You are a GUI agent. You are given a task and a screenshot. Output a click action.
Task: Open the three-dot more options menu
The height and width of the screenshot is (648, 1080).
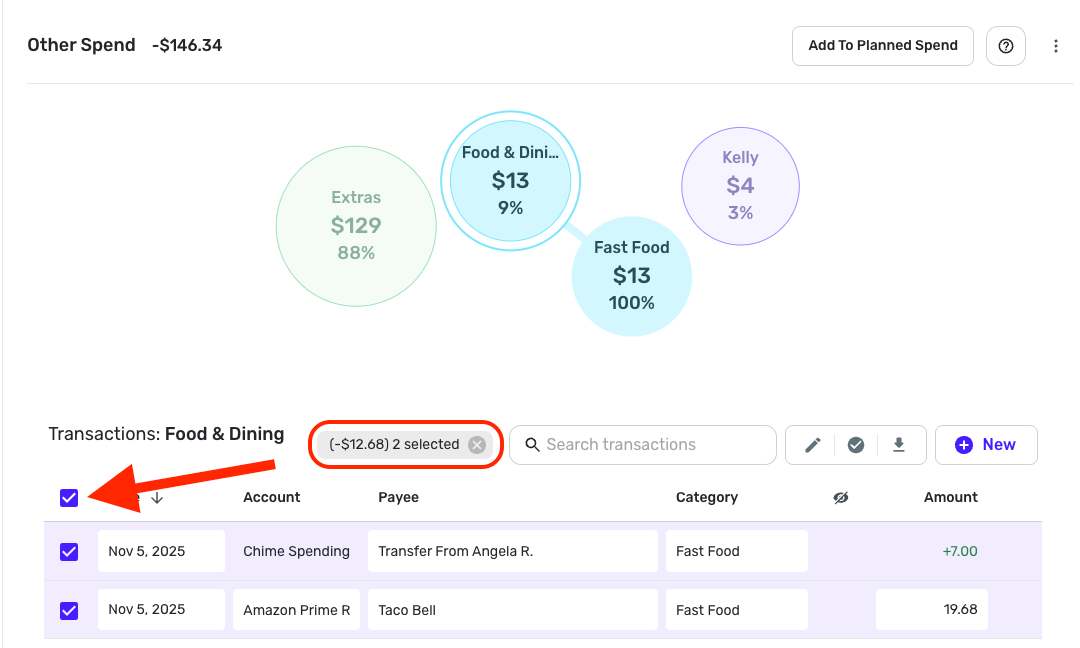coord(1056,46)
